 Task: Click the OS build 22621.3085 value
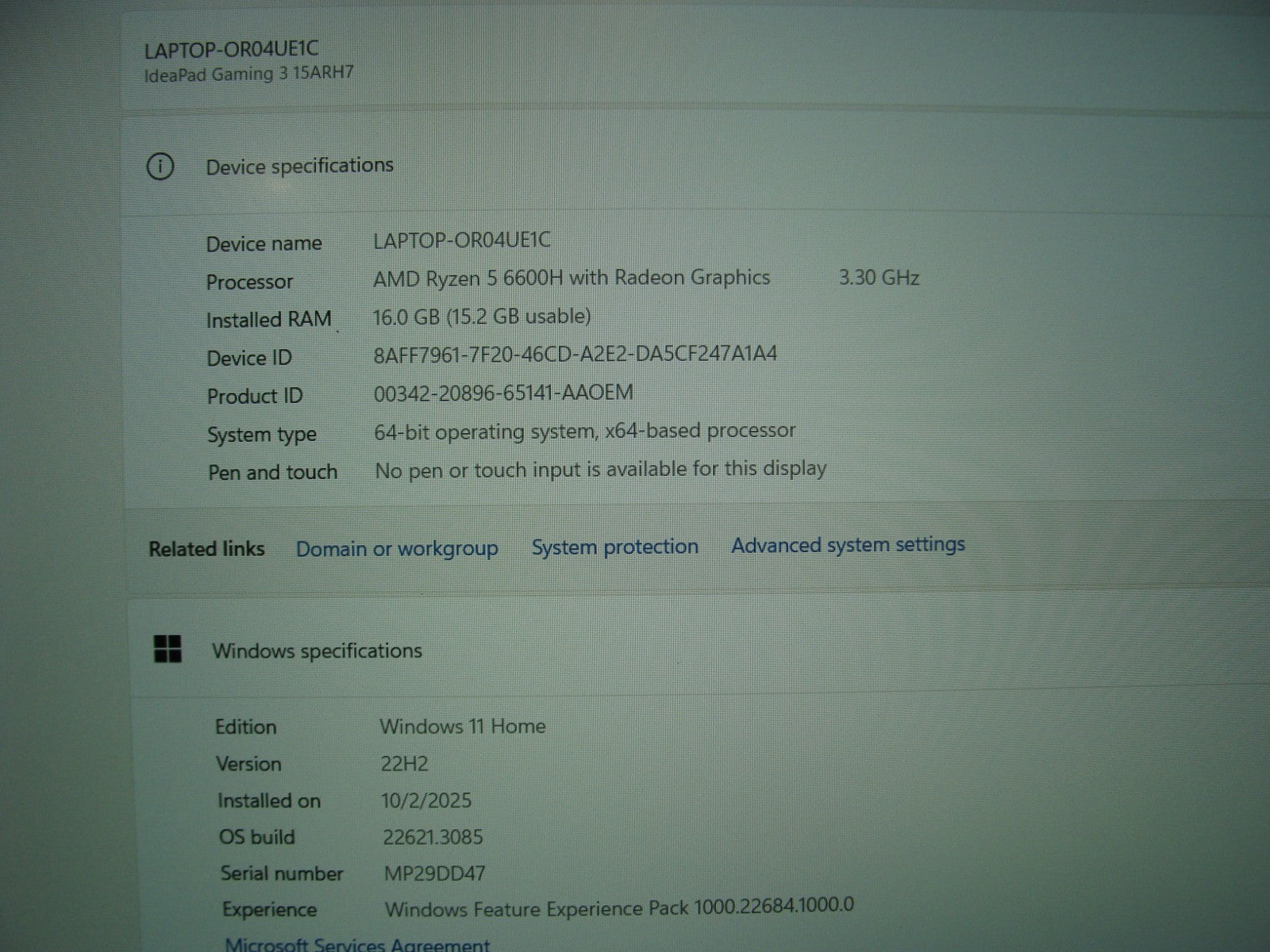pos(433,837)
